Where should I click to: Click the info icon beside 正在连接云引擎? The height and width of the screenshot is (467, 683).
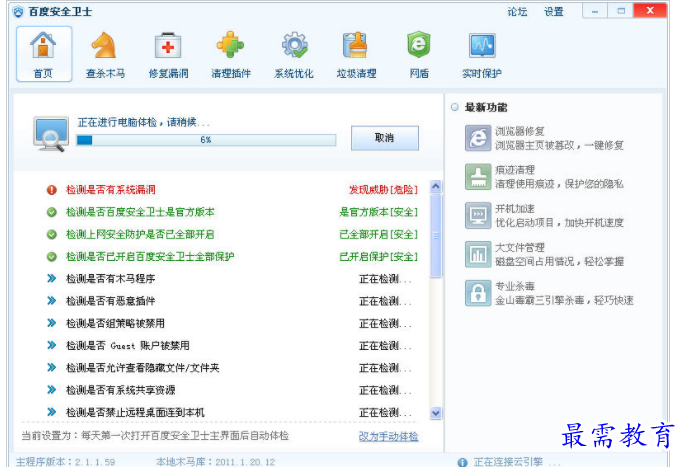(463, 462)
